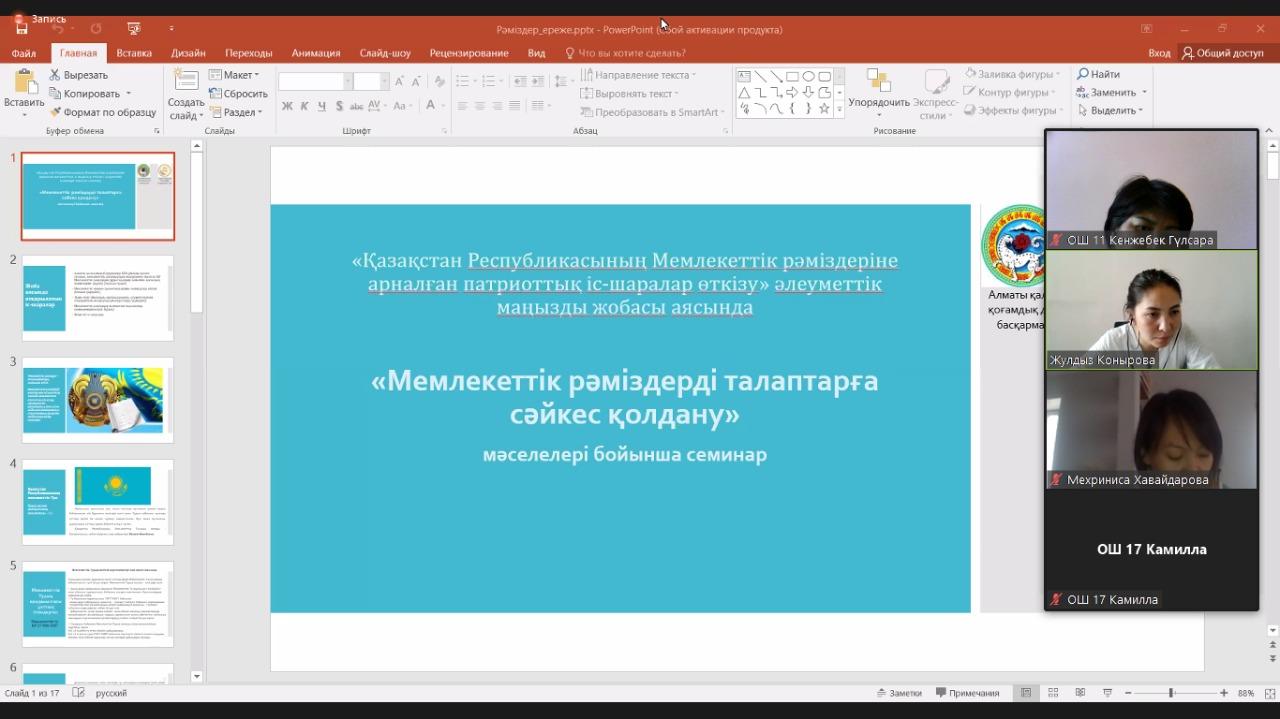Select slide 3 thumbnail with emblem
This screenshot has height=719, width=1280.
[98, 400]
